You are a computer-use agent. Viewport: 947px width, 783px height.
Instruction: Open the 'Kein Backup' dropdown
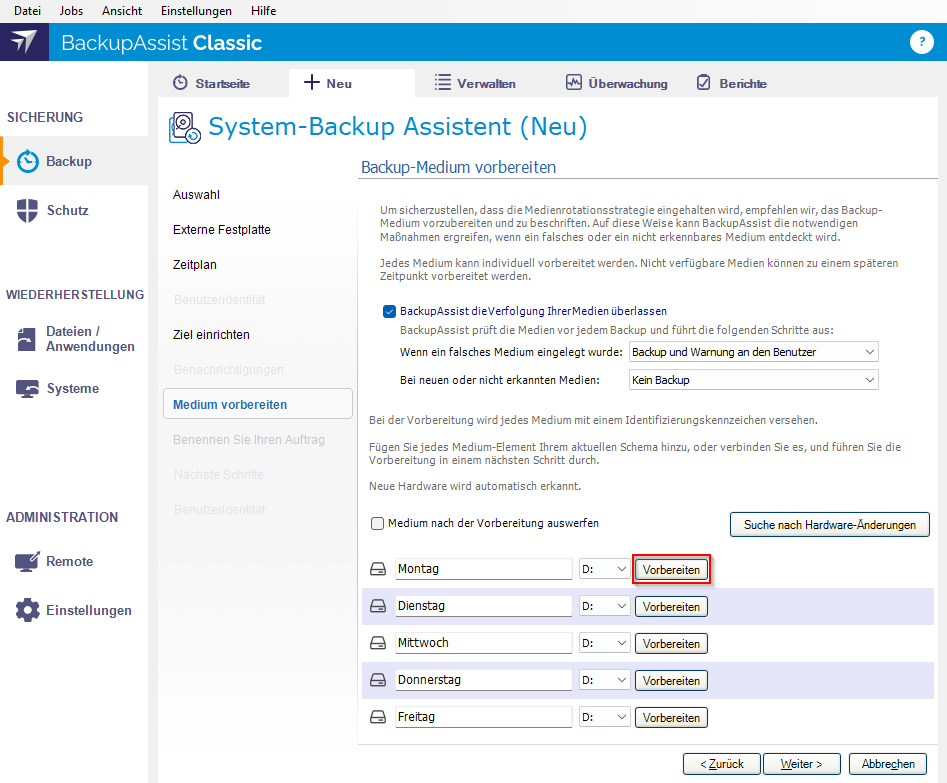point(753,380)
